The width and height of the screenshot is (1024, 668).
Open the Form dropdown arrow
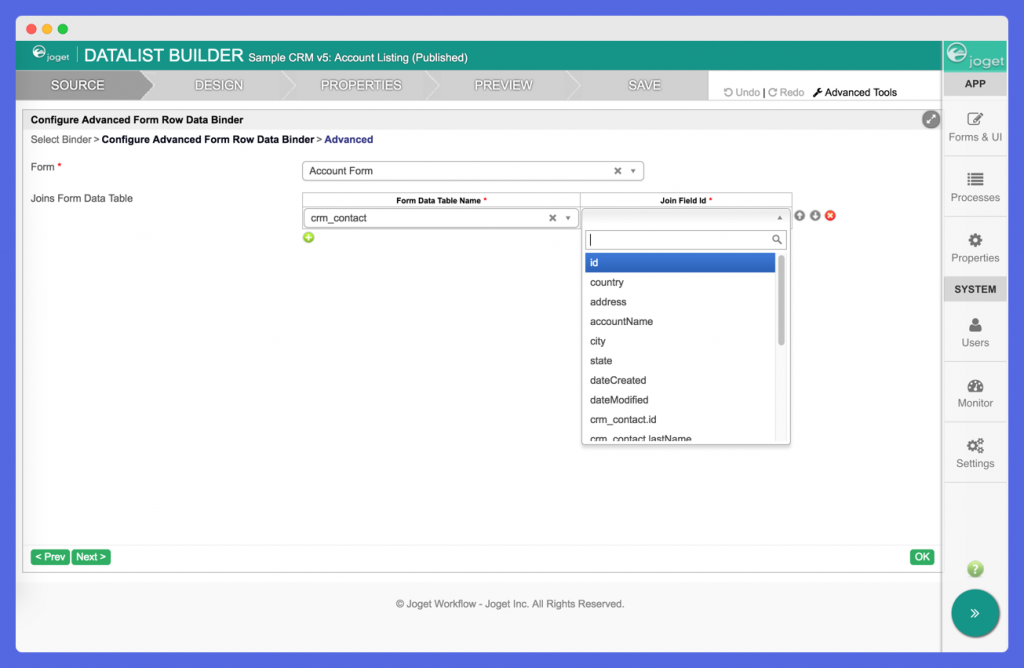pyautogui.click(x=633, y=171)
